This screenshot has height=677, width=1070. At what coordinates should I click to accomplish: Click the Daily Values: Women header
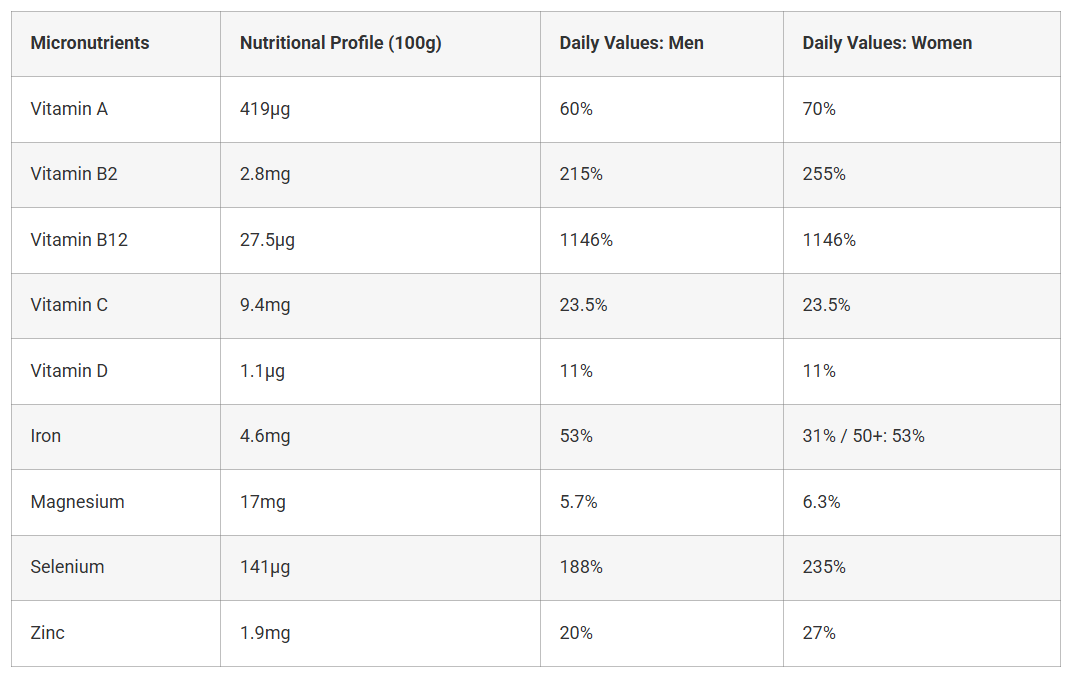coord(886,43)
